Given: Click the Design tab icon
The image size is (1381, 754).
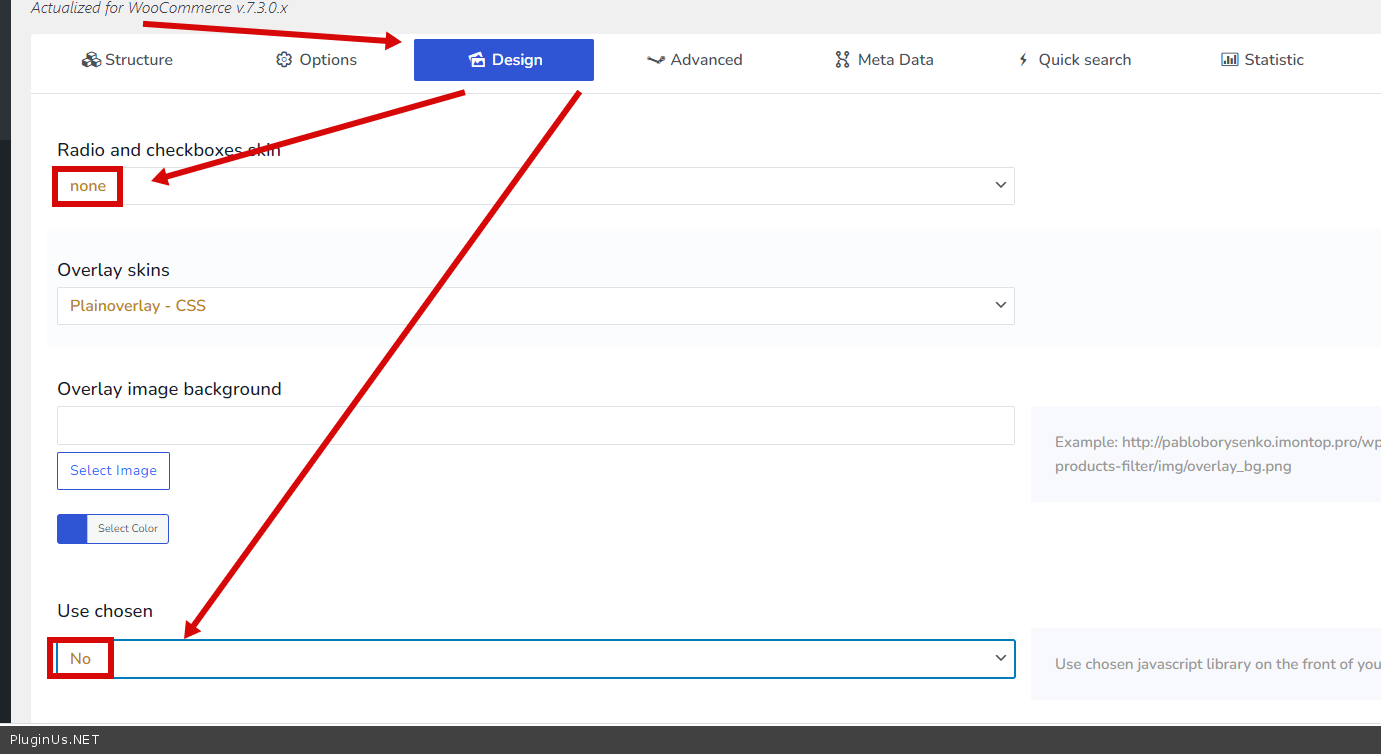Looking at the screenshot, I should [477, 60].
